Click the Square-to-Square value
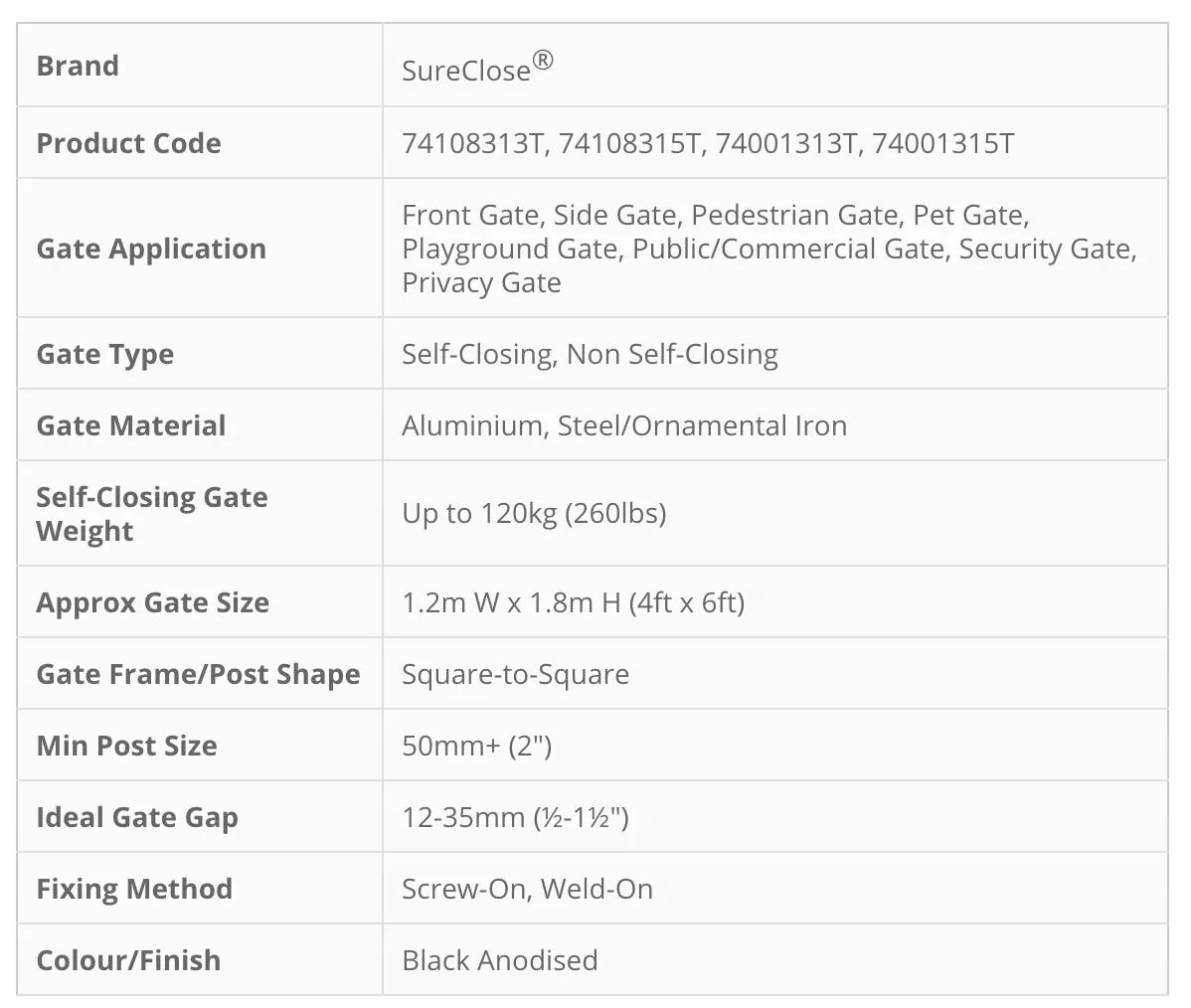This screenshot has width=1191, height=1008. (515, 674)
